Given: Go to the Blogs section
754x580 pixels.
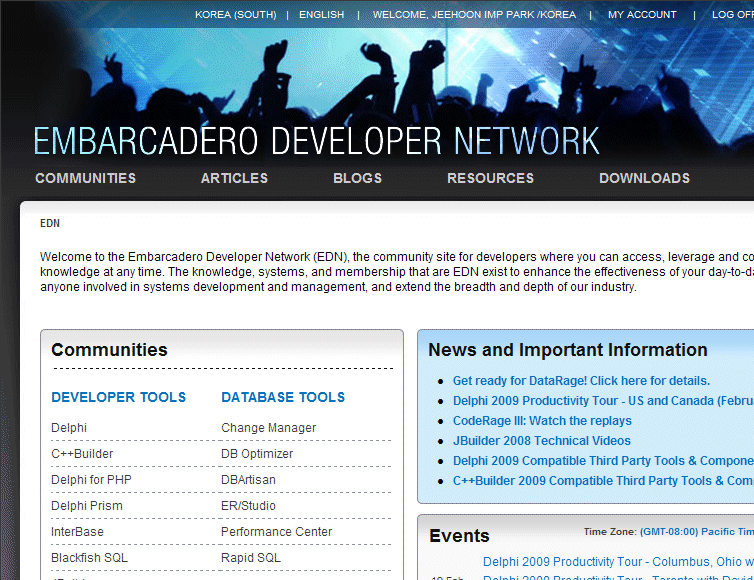Looking at the screenshot, I should click(357, 178).
